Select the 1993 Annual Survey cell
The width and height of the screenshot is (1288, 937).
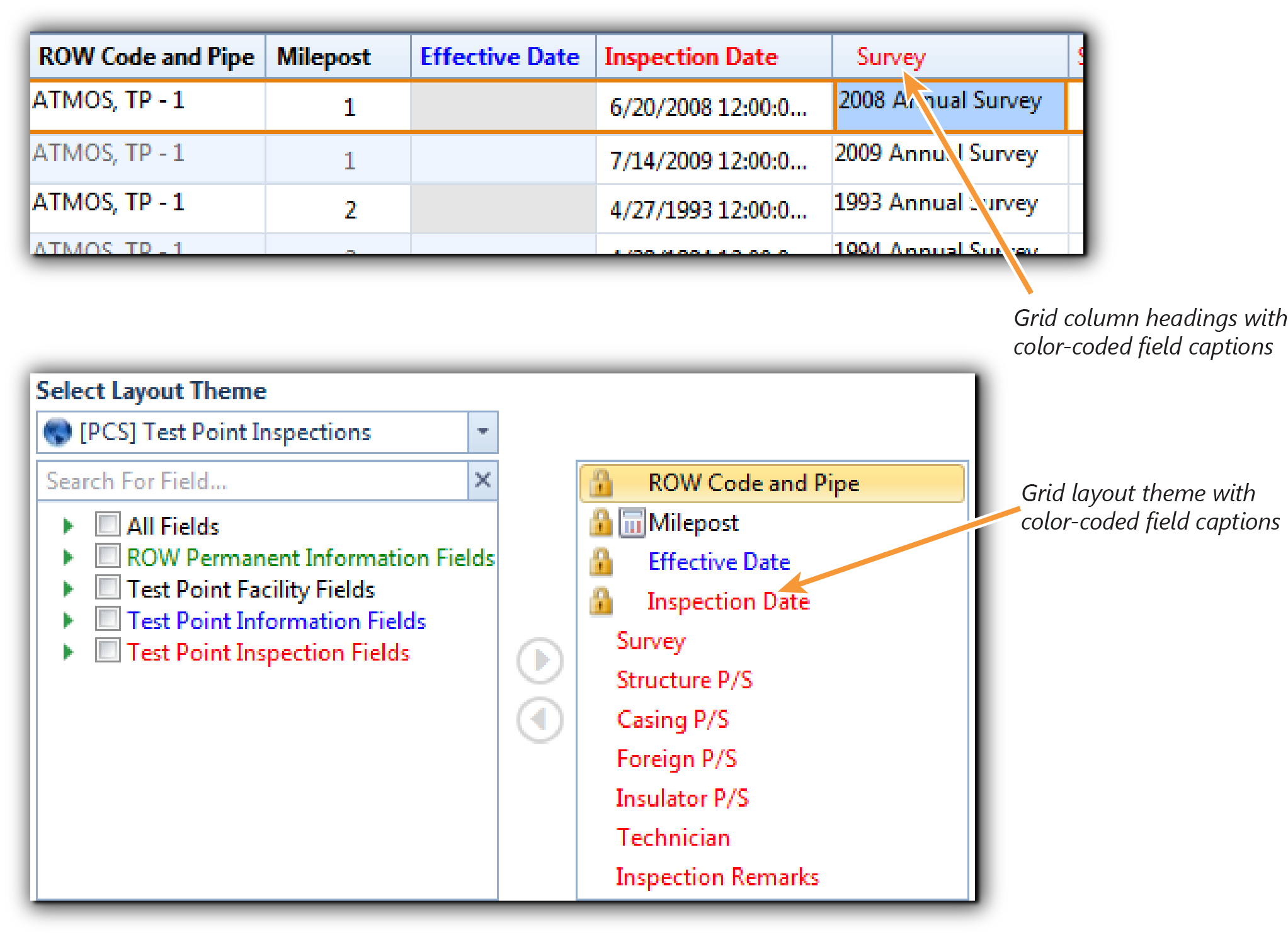950,209
